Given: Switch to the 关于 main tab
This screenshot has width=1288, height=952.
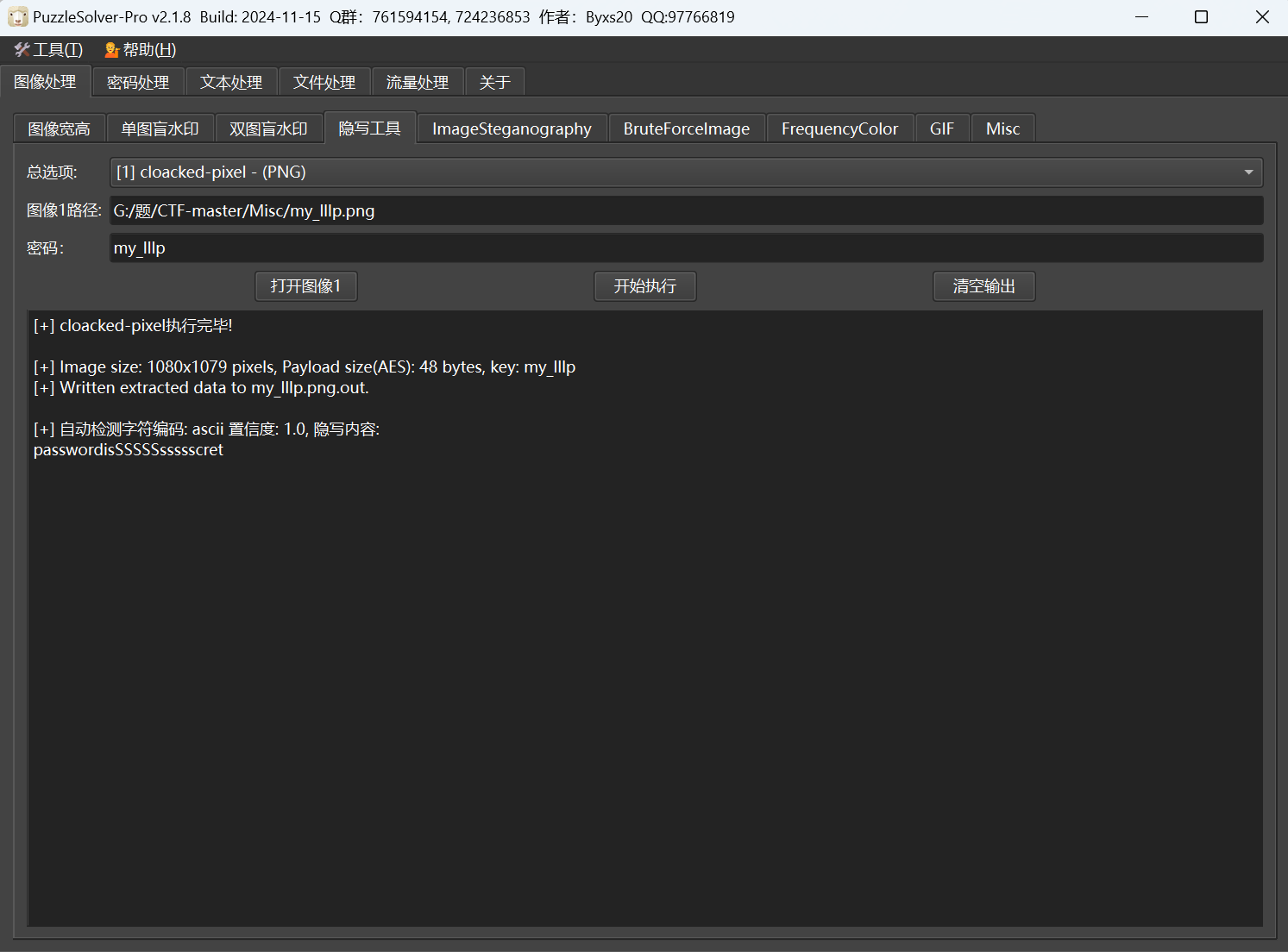Looking at the screenshot, I should (495, 83).
